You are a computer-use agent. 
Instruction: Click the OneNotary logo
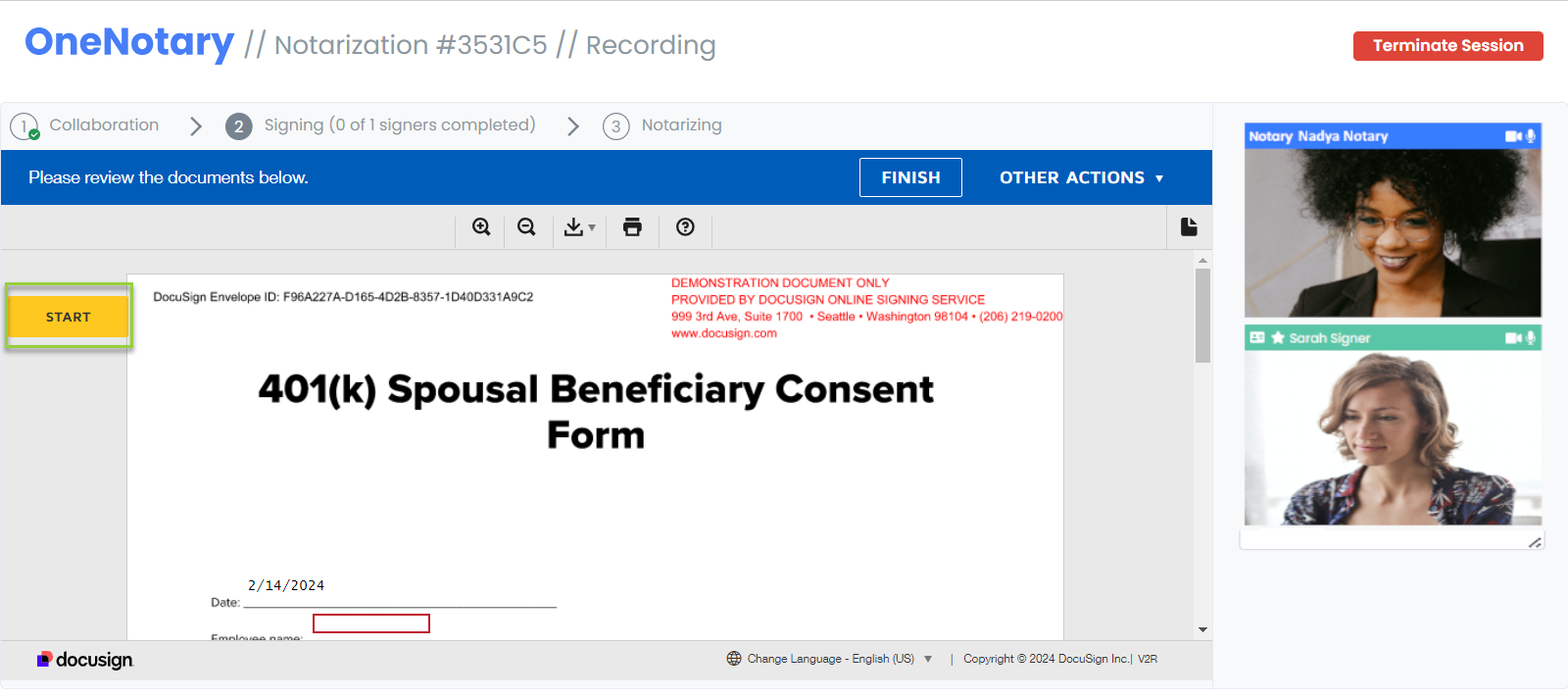point(129,42)
